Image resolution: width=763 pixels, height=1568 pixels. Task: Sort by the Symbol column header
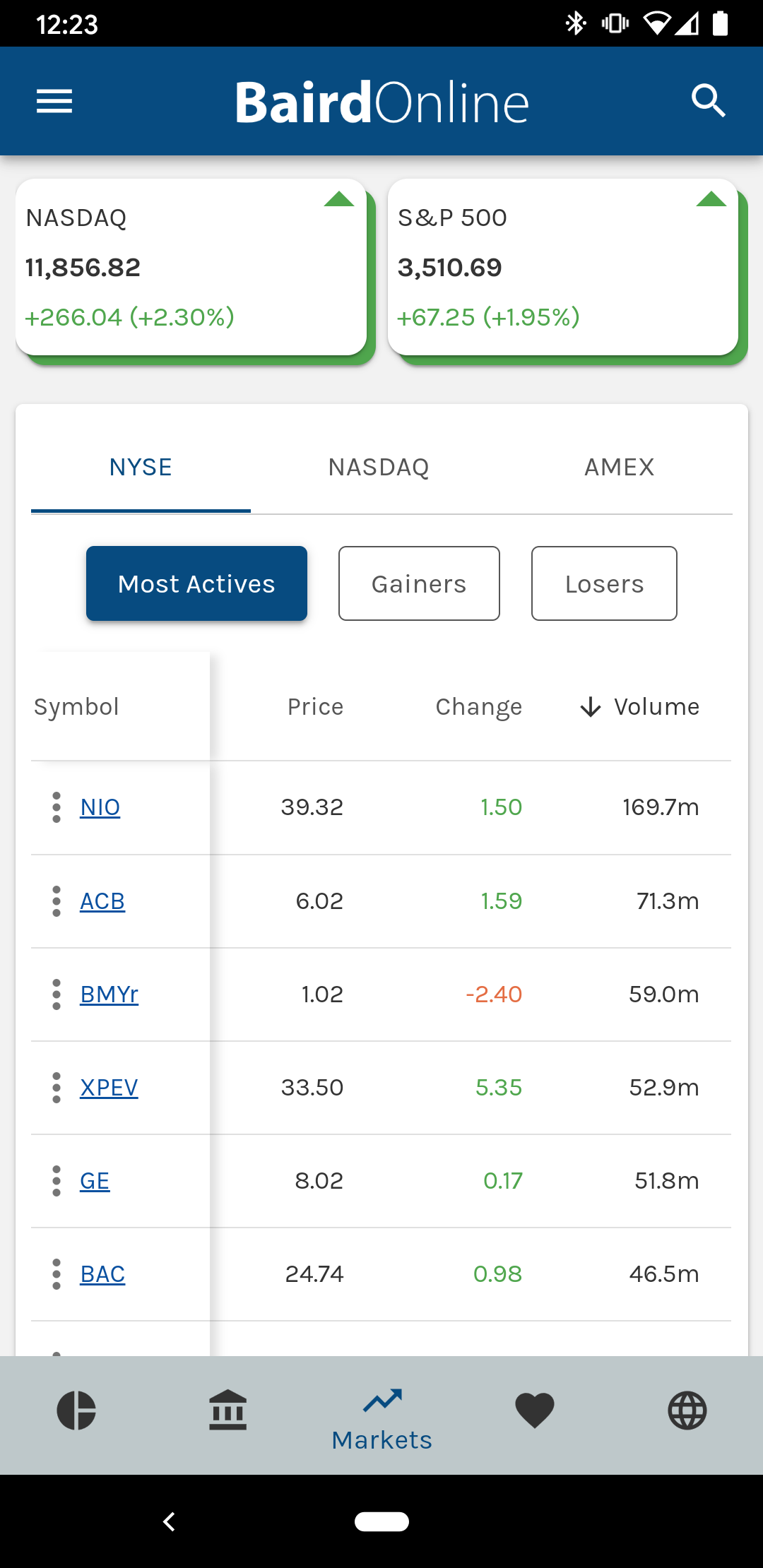(x=76, y=707)
